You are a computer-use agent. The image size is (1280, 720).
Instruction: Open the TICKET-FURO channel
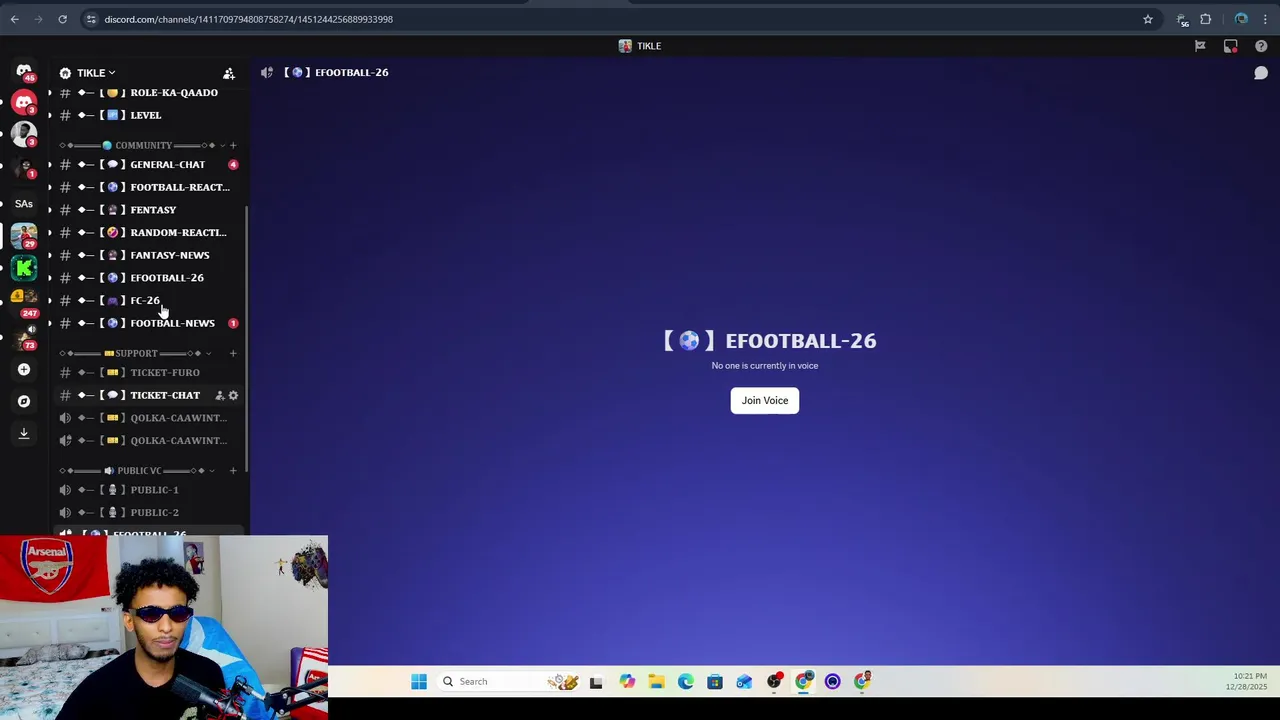(148, 372)
